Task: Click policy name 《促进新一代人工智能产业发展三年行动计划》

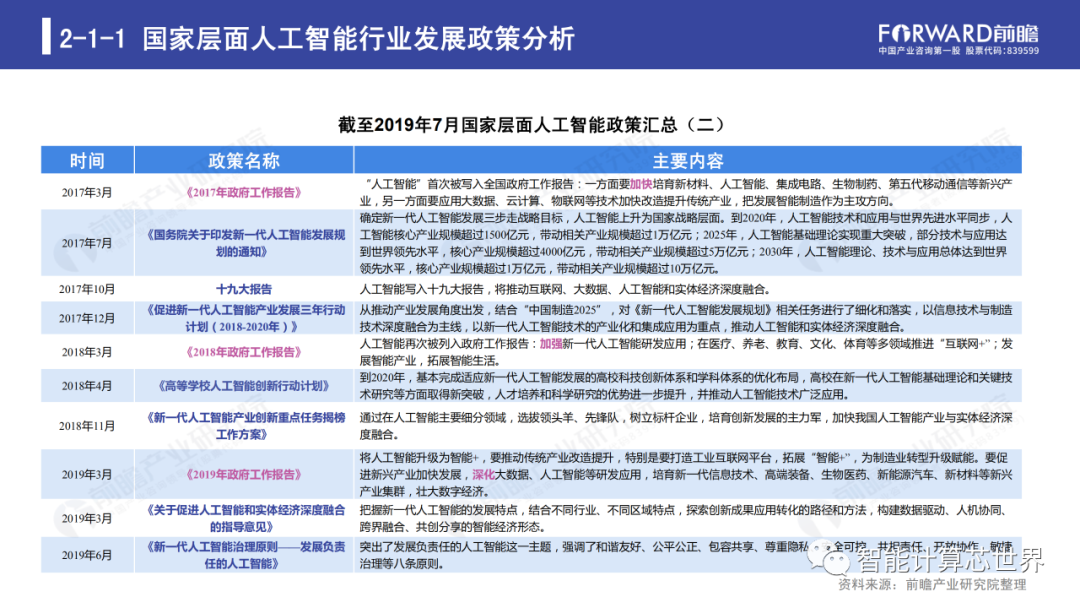Action: pyautogui.click(x=244, y=318)
